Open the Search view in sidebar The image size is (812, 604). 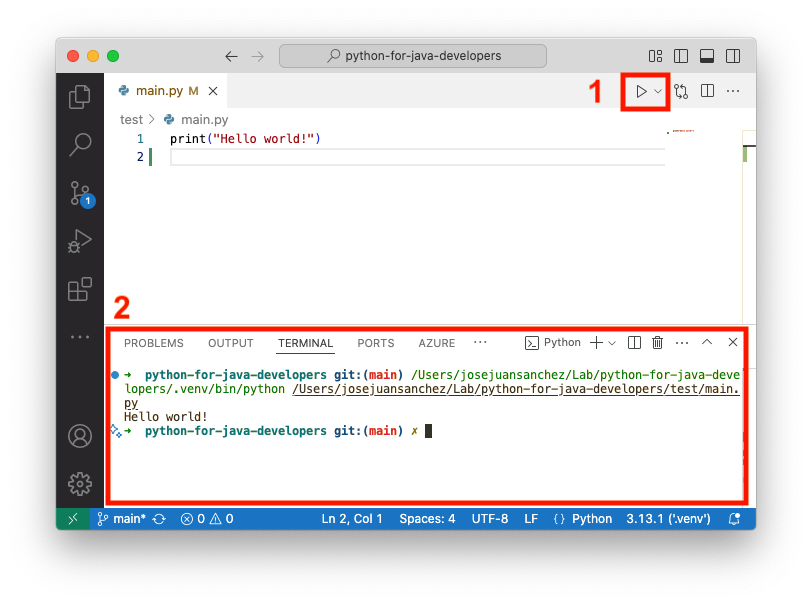80,145
